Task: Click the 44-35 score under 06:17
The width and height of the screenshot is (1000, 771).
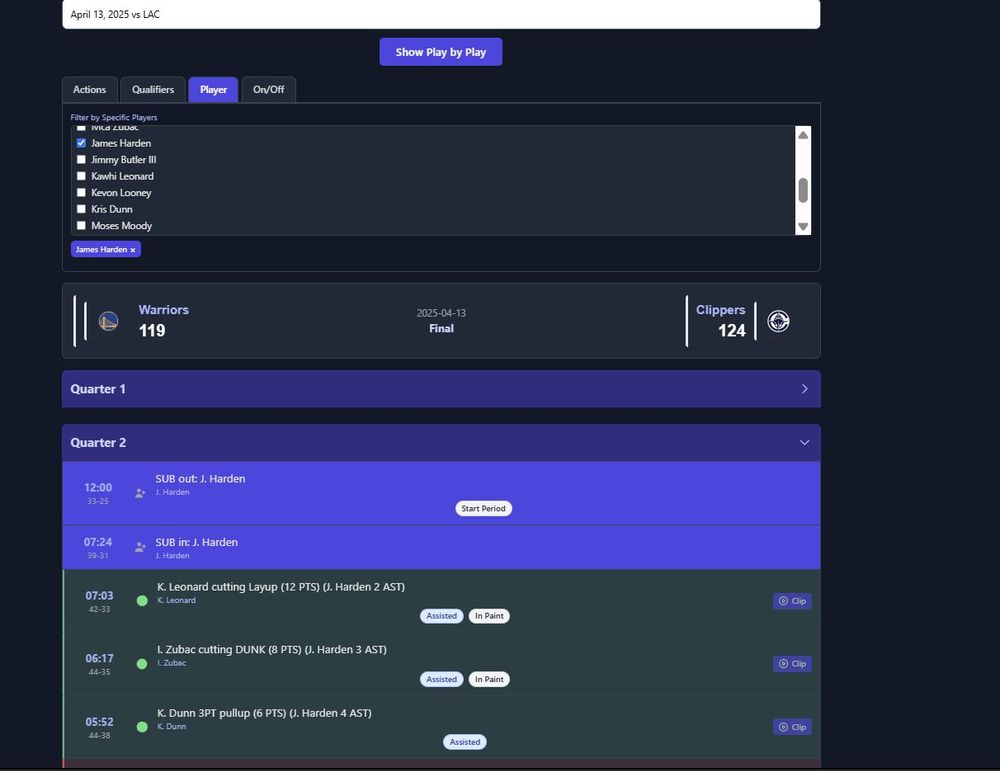Action: (x=99, y=672)
